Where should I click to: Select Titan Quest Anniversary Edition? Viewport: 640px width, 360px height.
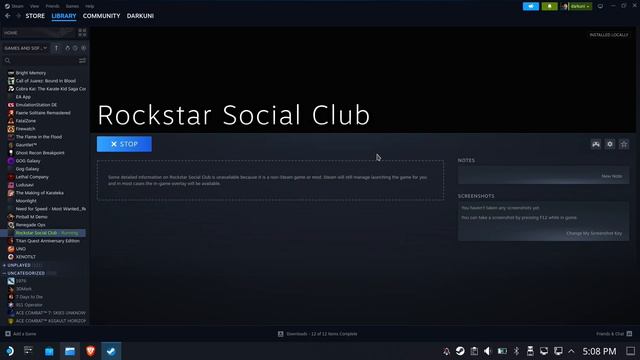[47, 241]
